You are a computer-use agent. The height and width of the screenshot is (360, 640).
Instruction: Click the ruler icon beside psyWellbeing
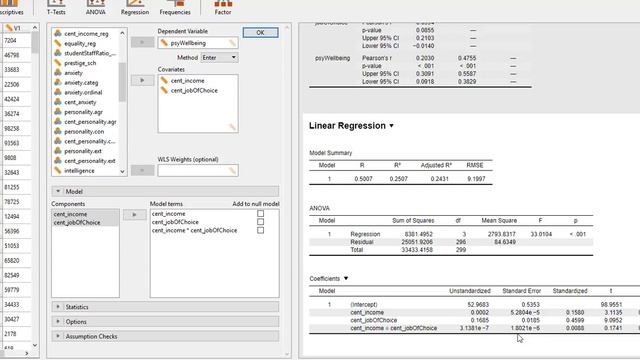pyautogui.click(x=164, y=43)
